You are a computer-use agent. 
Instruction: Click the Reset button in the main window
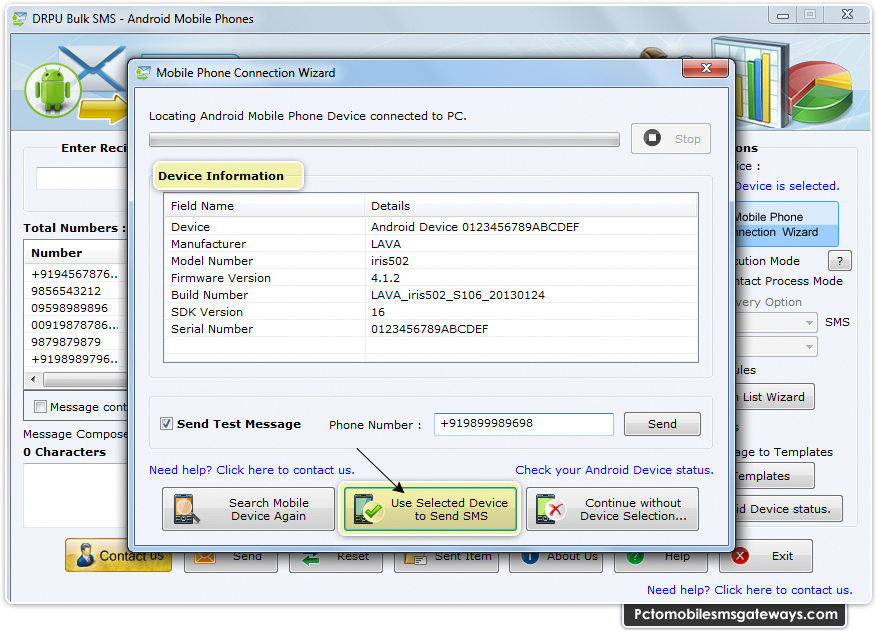click(336, 561)
